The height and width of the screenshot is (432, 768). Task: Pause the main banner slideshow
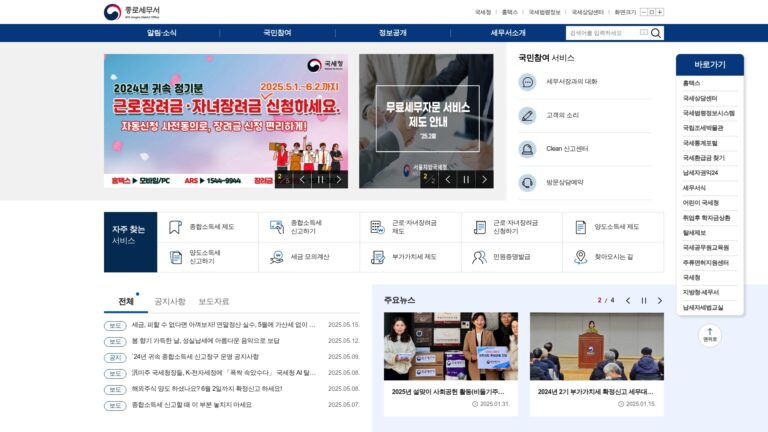pyautogui.click(x=320, y=180)
